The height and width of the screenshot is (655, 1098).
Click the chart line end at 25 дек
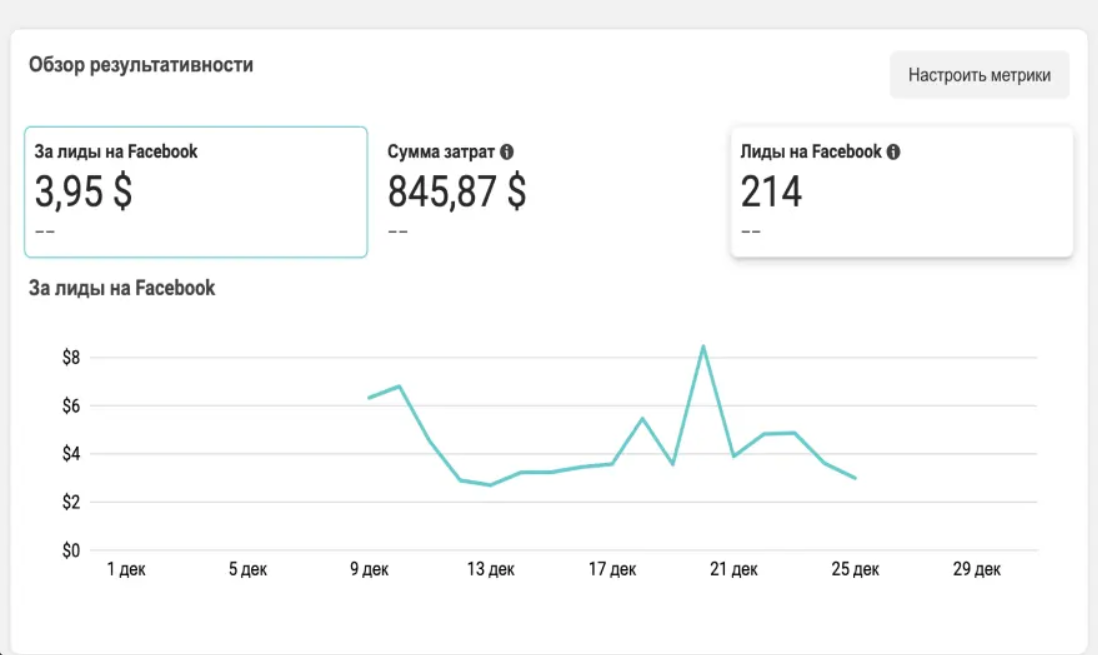click(855, 478)
